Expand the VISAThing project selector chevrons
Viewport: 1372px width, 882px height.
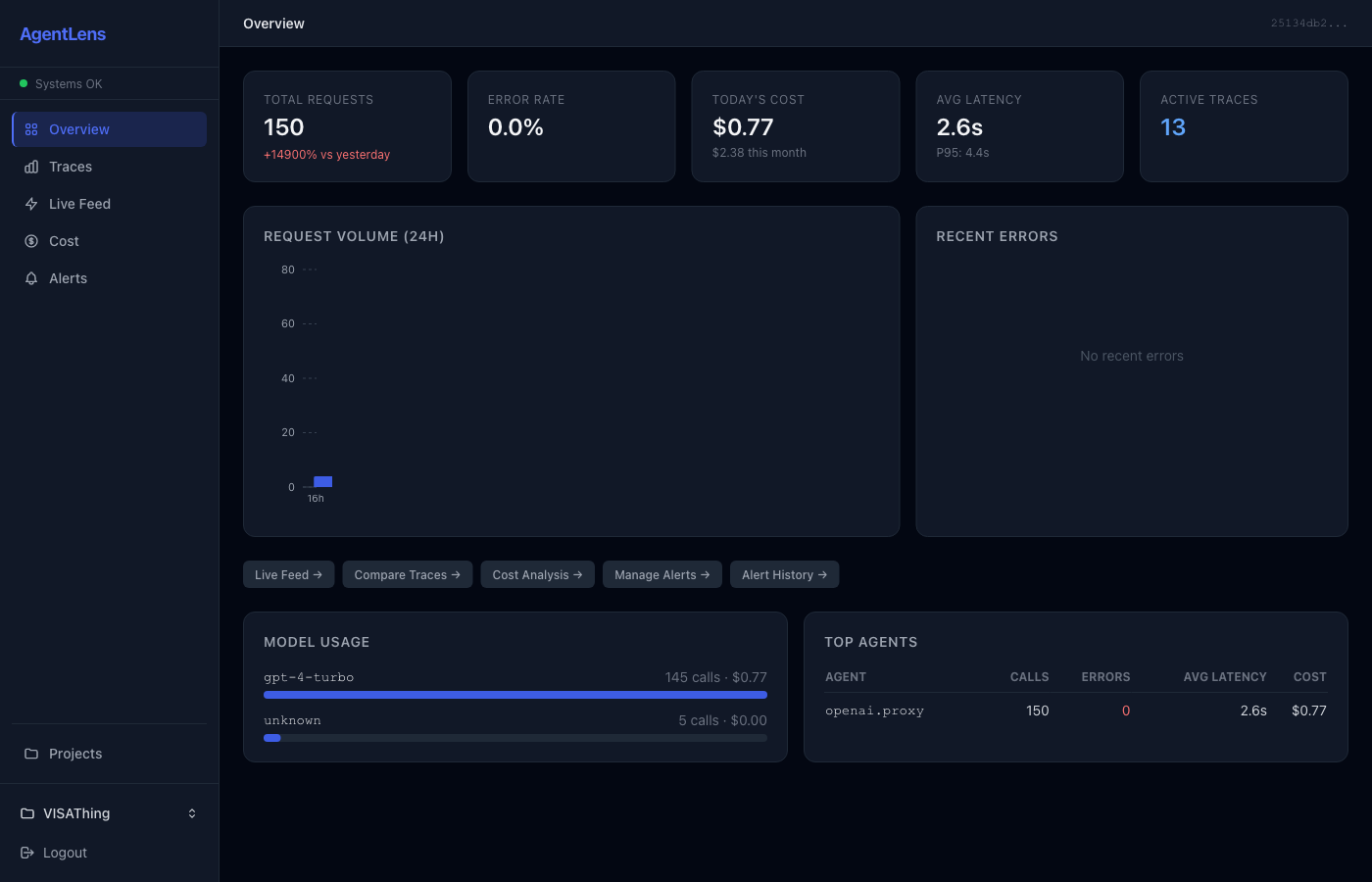(x=192, y=813)
